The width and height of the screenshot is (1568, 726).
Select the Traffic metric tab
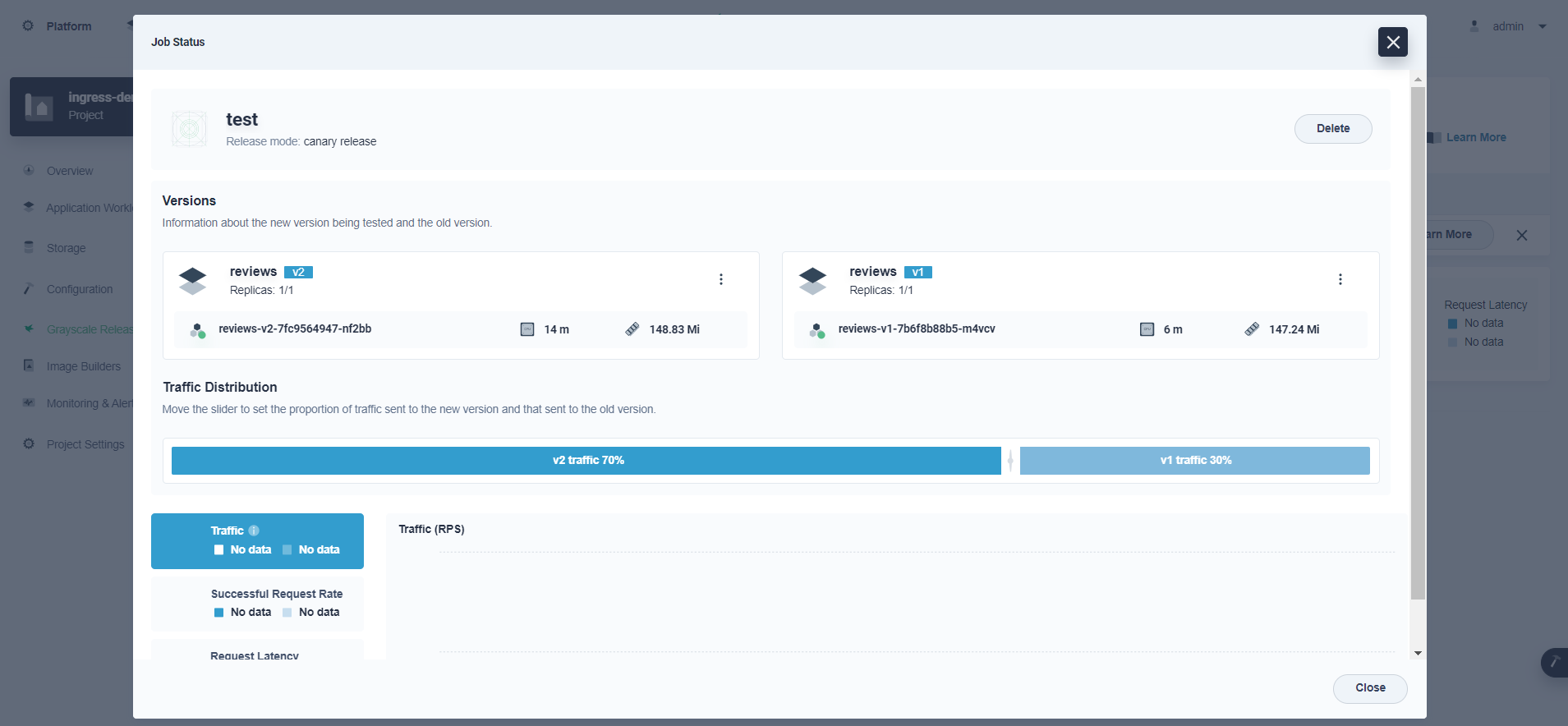click(x=257, y=540)
